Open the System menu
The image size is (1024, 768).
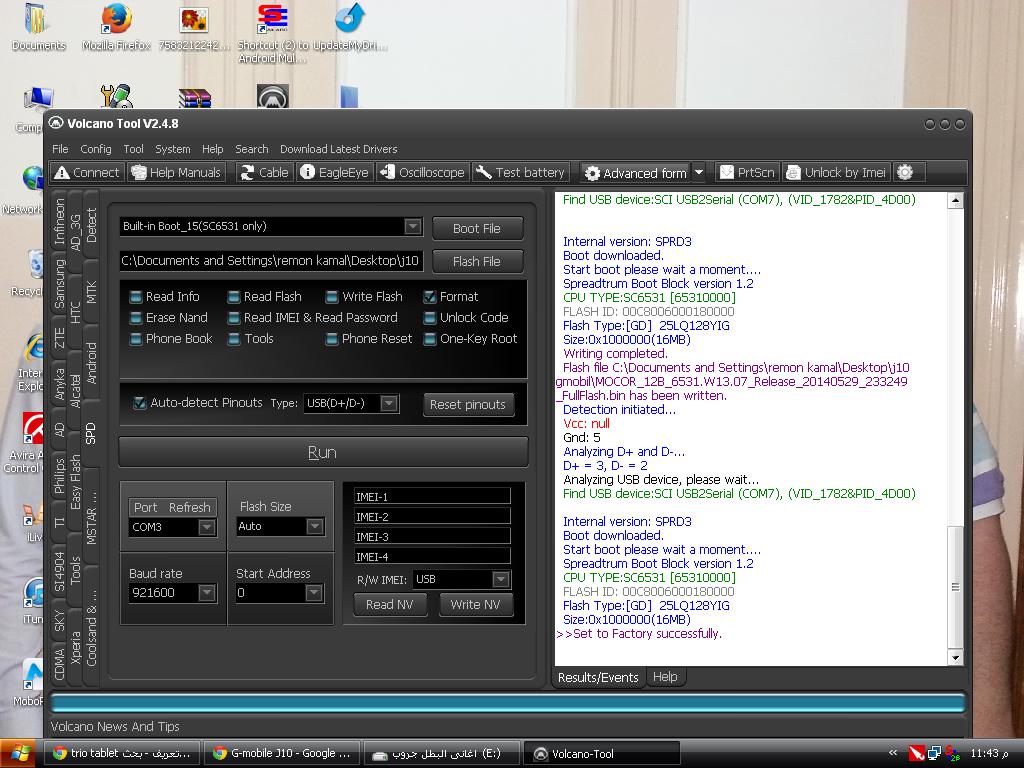pyautogui.click(x=172, y=149)
